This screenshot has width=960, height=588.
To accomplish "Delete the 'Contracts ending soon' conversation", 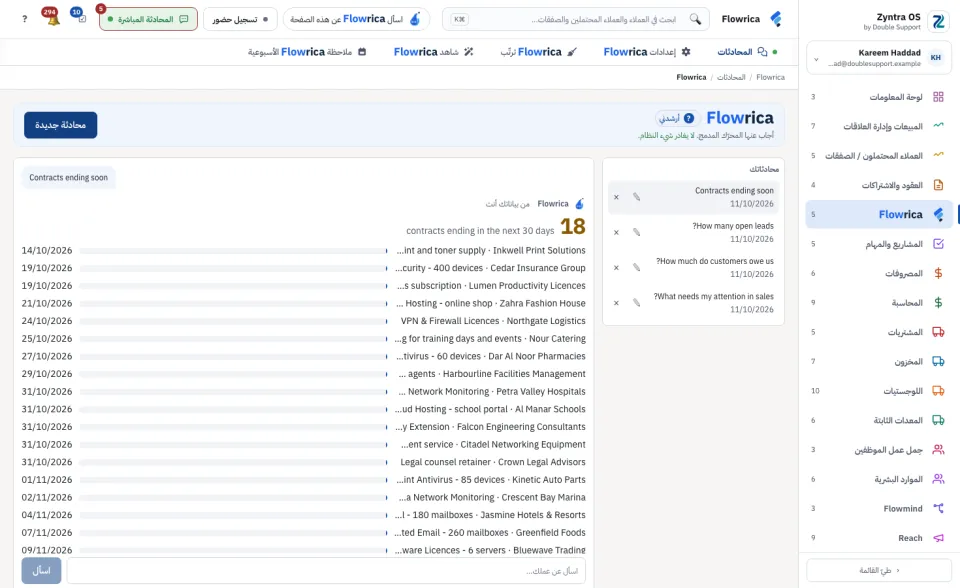I will pyautogui.click(x=617, y=197).
